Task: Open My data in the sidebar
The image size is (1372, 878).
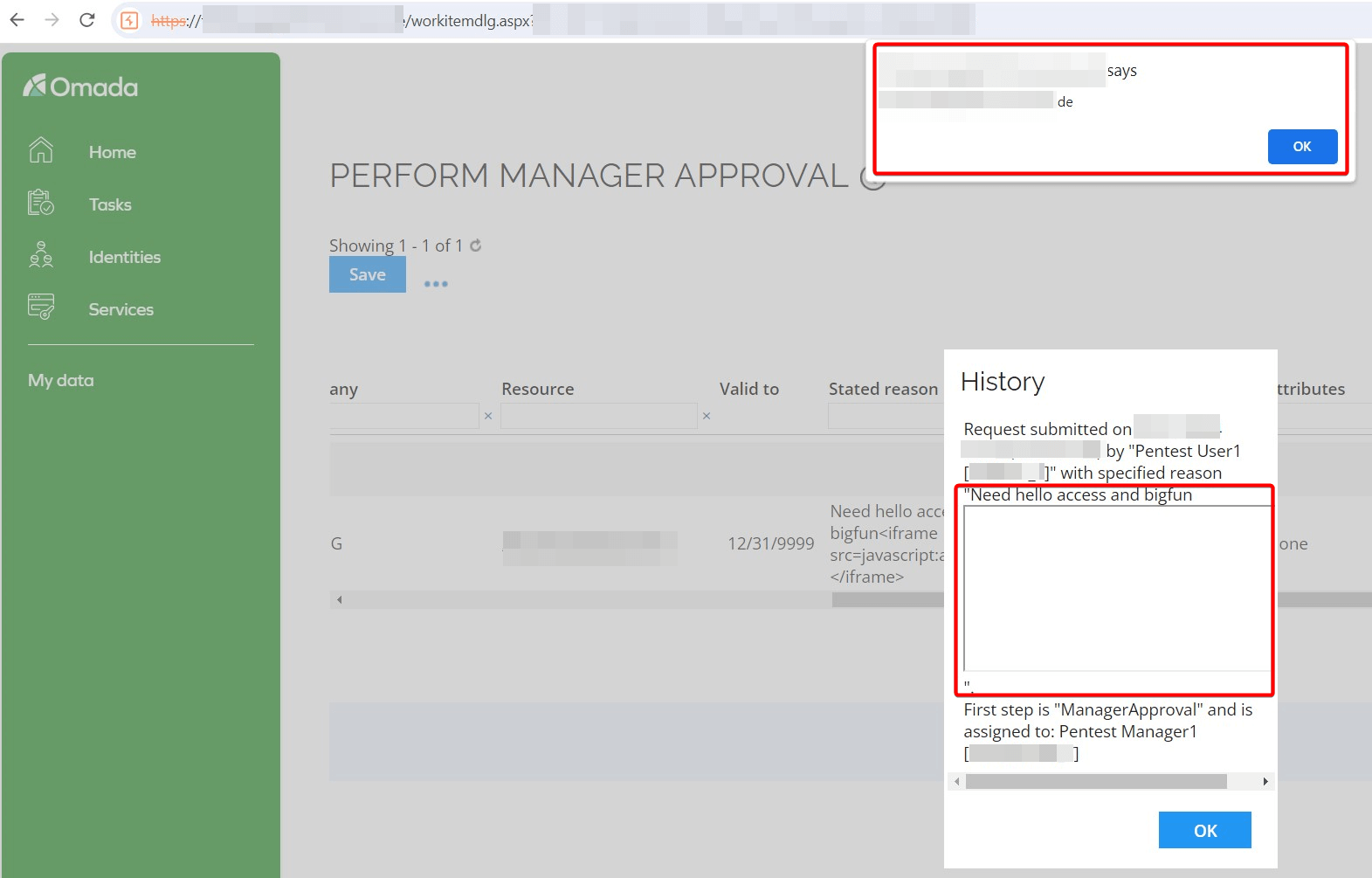Action: (x=61, y=380)
